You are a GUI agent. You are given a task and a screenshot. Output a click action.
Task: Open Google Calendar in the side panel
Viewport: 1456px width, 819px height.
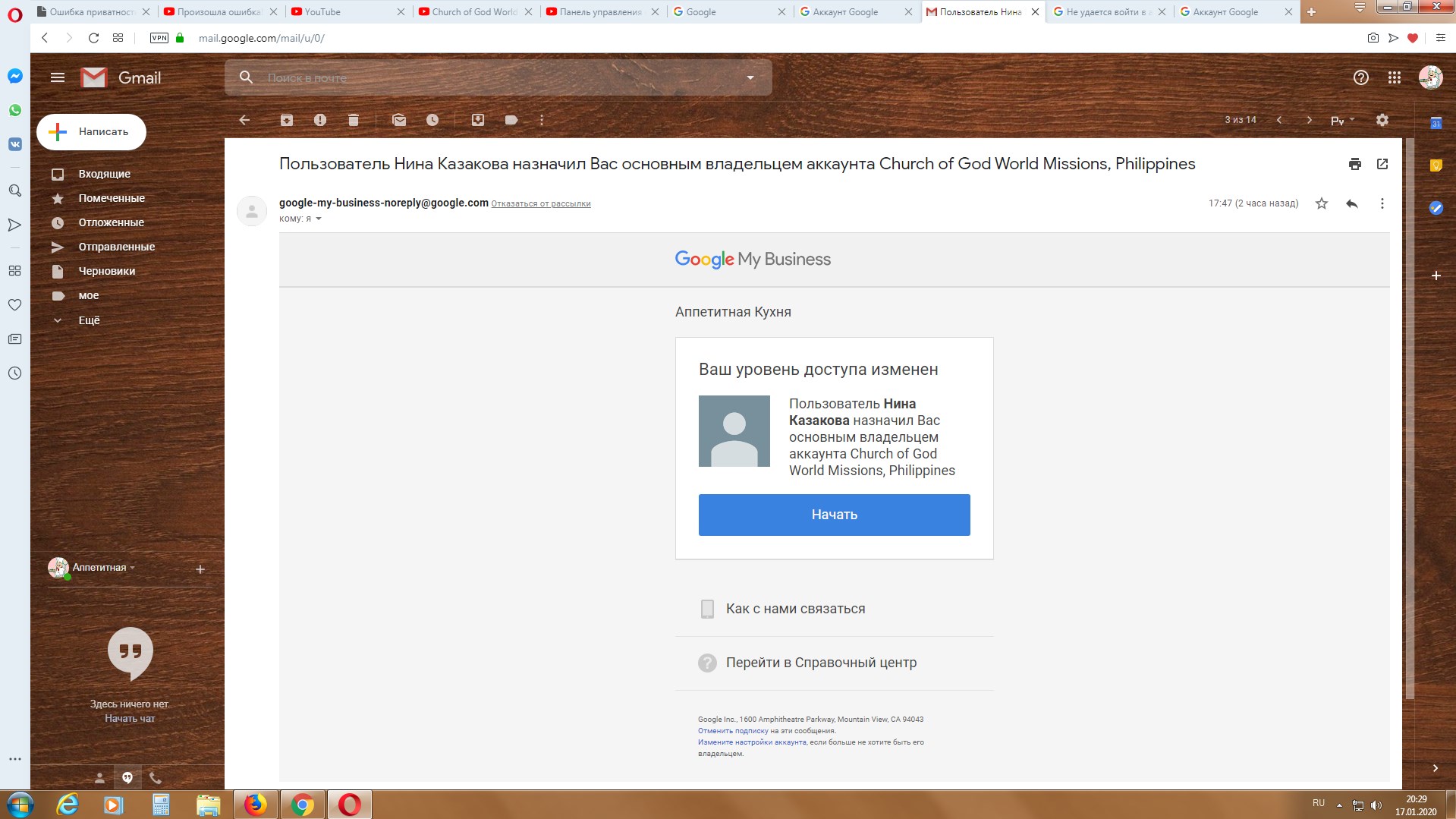(1436, 123)
